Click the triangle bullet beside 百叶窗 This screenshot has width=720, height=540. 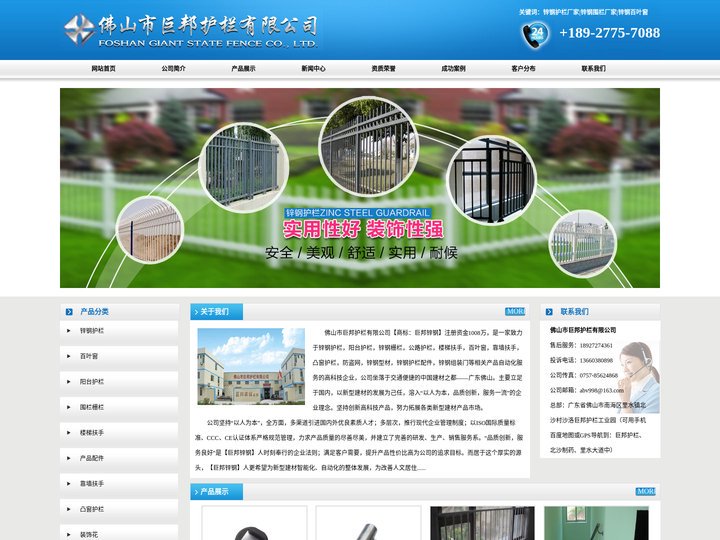click(x=69, y=356)
